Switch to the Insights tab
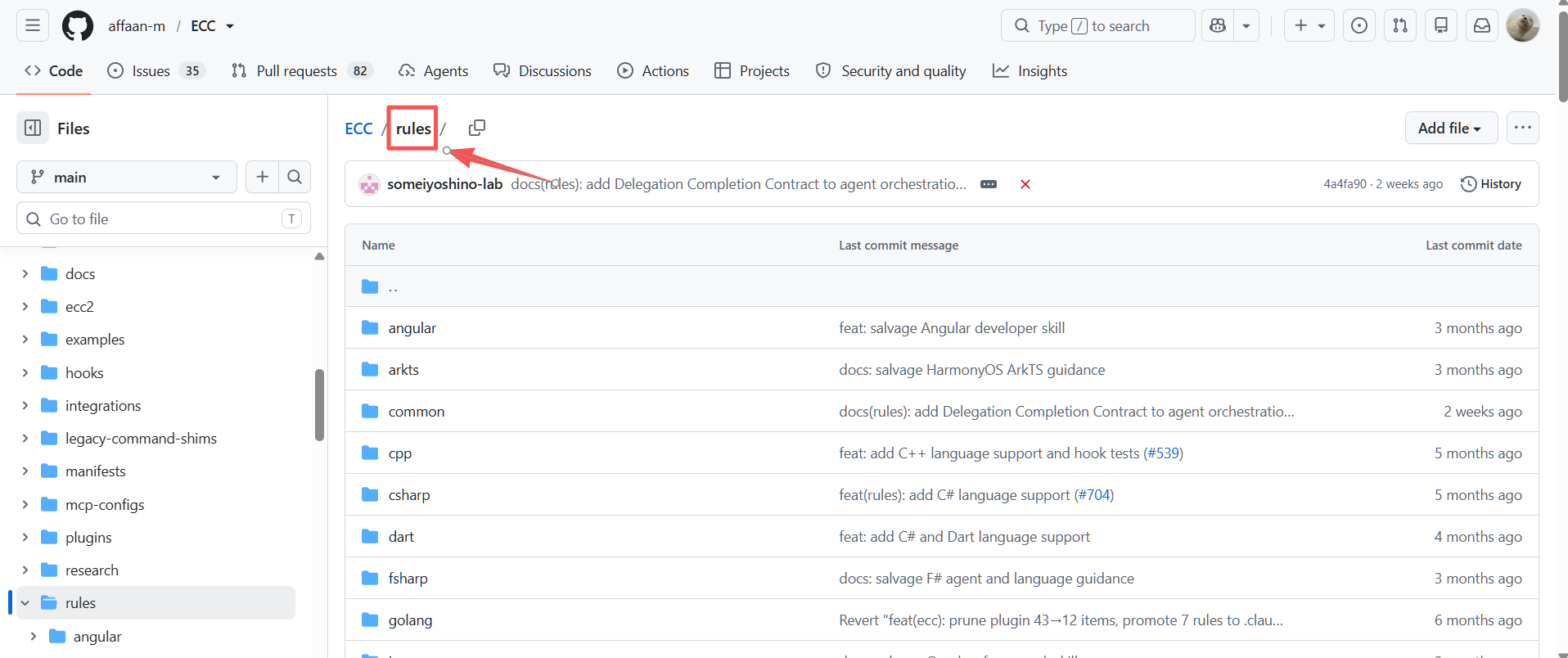The height and width of the screenshot is (658, 1568). click(x=1030, y=71)
